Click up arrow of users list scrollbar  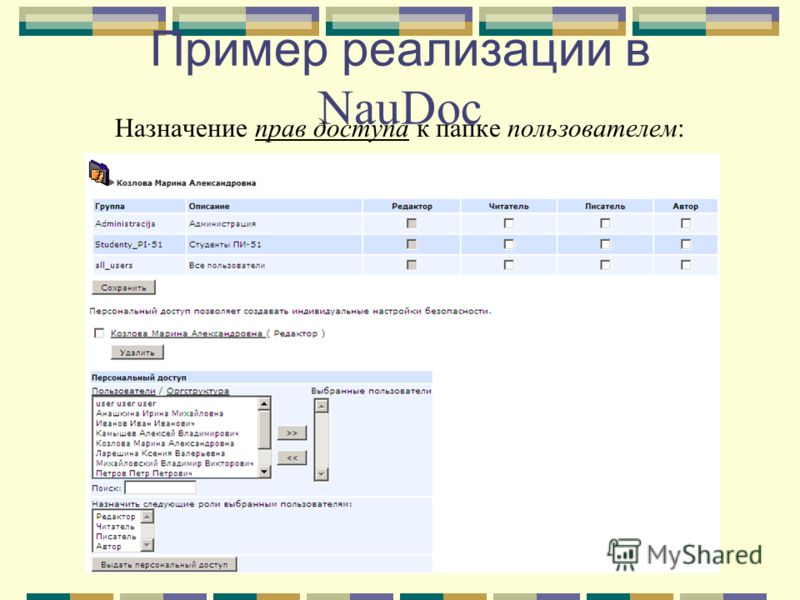[264, 404]
